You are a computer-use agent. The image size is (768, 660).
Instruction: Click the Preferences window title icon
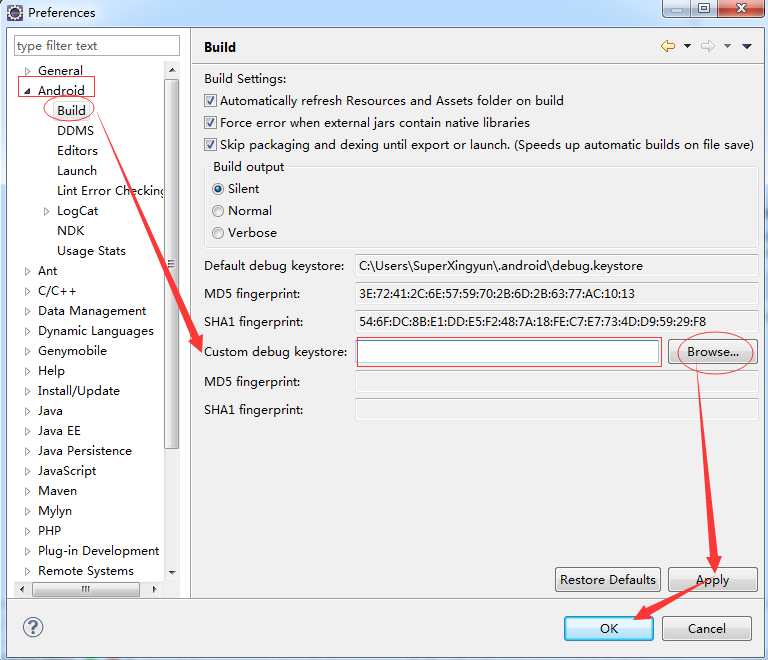pyautogui.click(x=15, y=12)
